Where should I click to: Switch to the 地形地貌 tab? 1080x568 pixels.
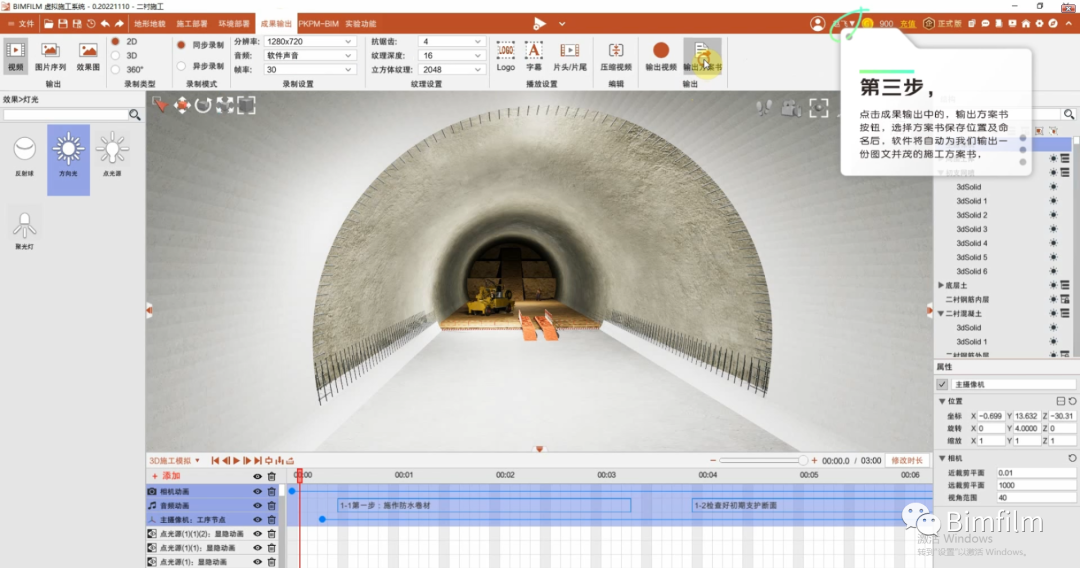pyautogui.click(x=149, y=23)
